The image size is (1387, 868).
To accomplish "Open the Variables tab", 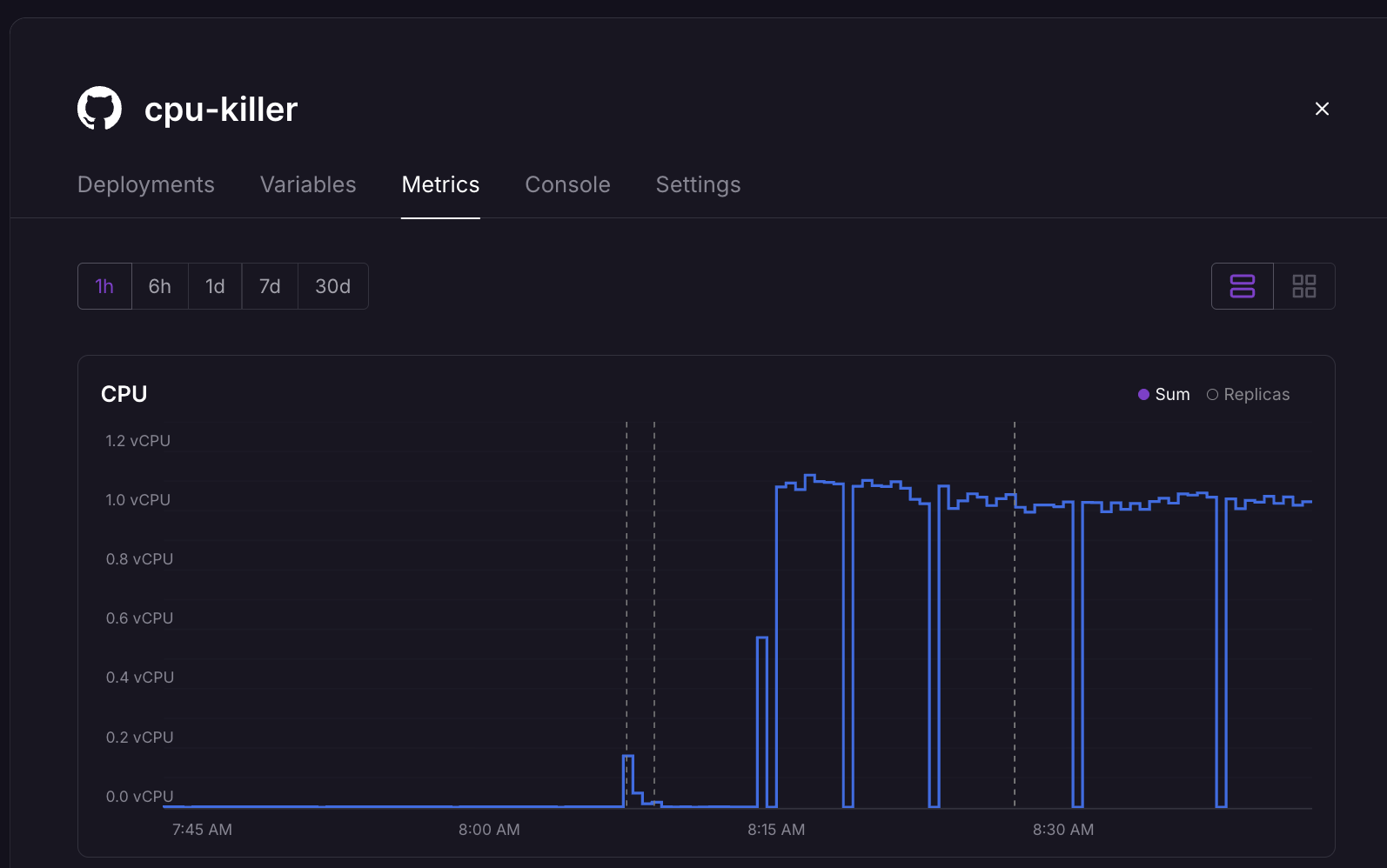I will (308, 184).
